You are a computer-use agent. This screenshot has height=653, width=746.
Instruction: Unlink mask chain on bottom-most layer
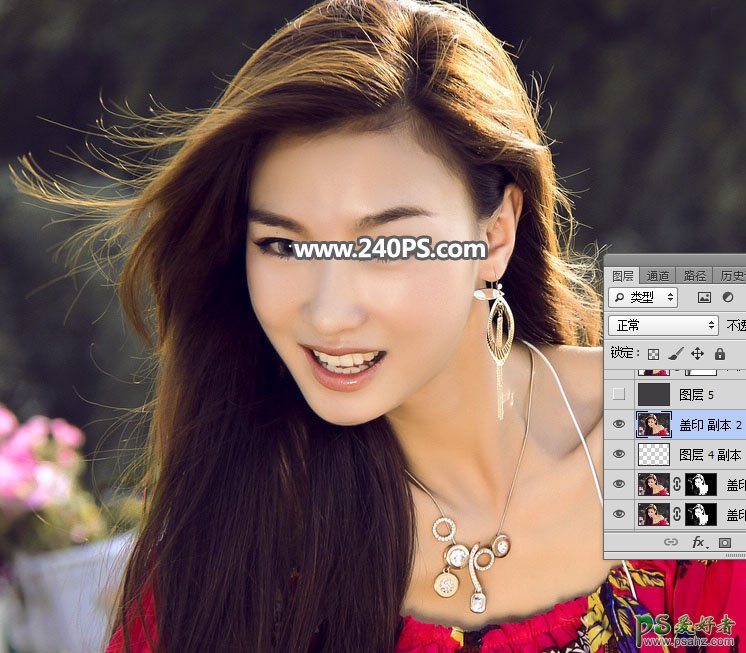click(677, 514)
